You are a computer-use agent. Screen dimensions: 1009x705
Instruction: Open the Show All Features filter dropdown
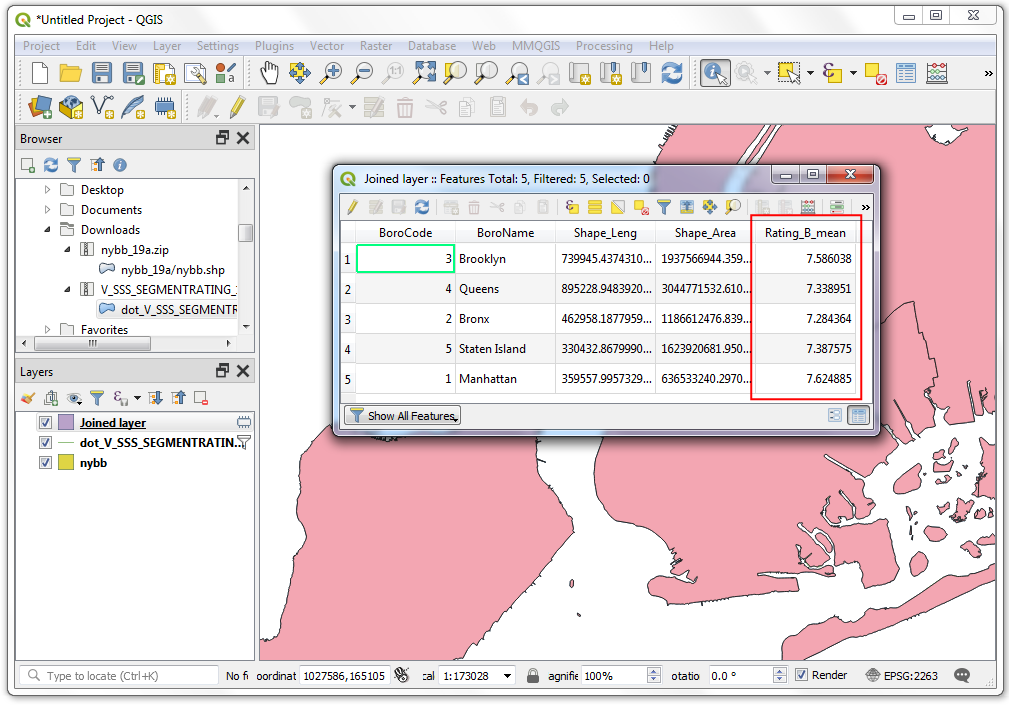click(x=402, y=416)
